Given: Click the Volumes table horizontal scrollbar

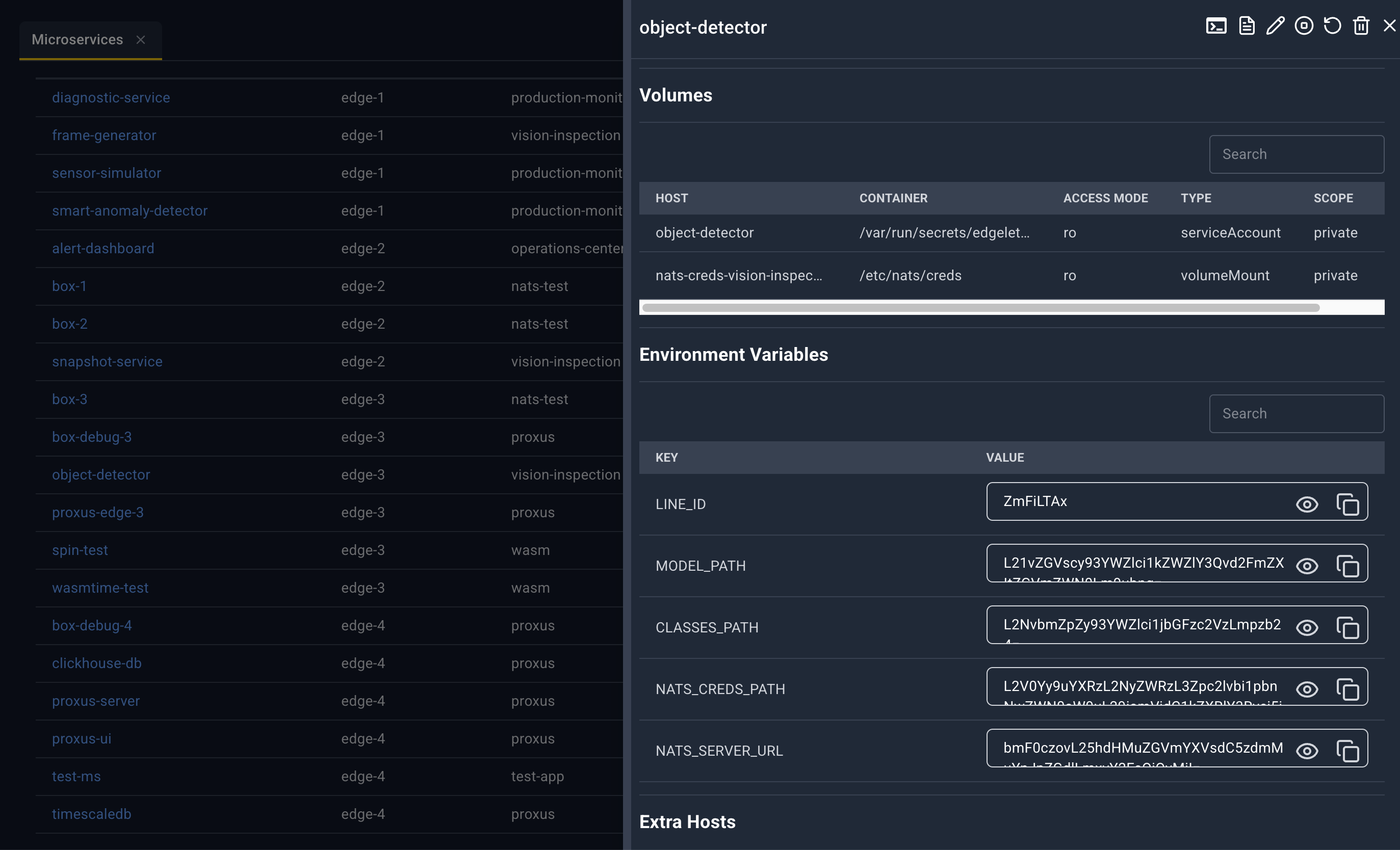Looking at the screenshot, I should pyautogui.click(x=981, y=308).
